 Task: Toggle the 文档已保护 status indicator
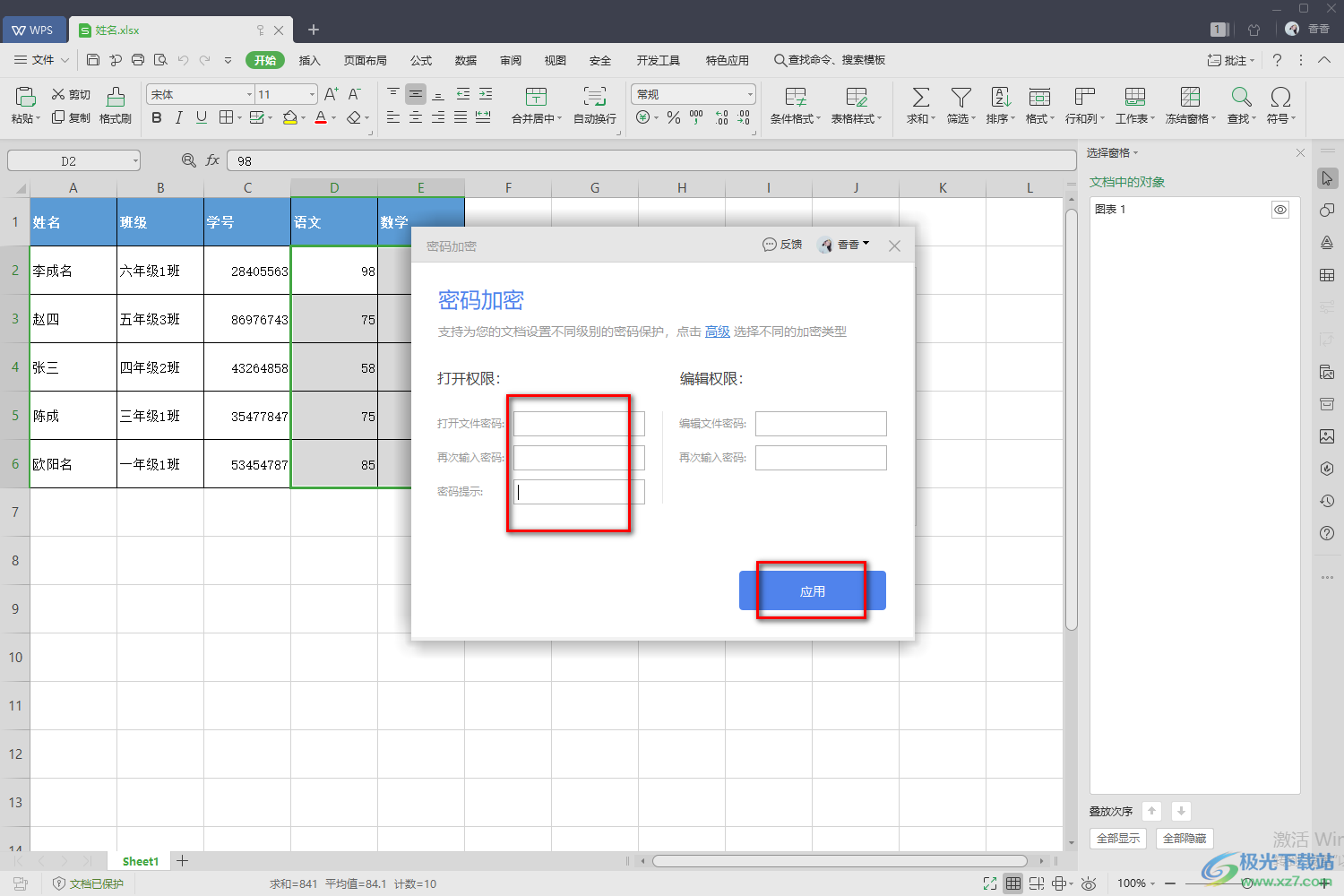88,883
